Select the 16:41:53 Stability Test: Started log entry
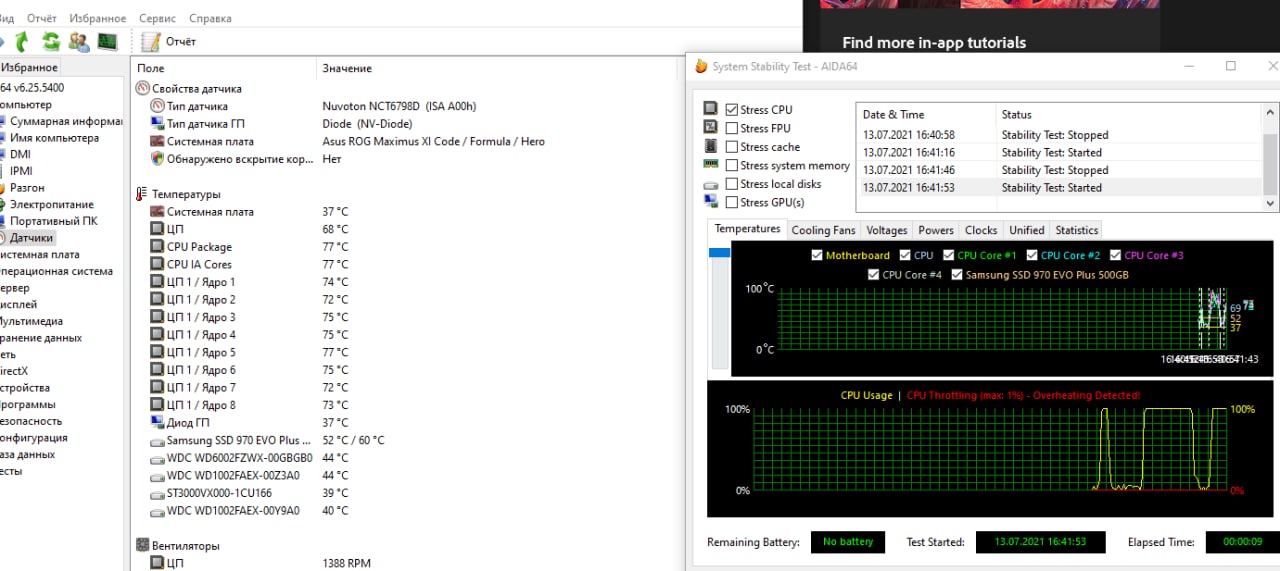This screenshot has height=571, width=1280. pos(1060,188)
